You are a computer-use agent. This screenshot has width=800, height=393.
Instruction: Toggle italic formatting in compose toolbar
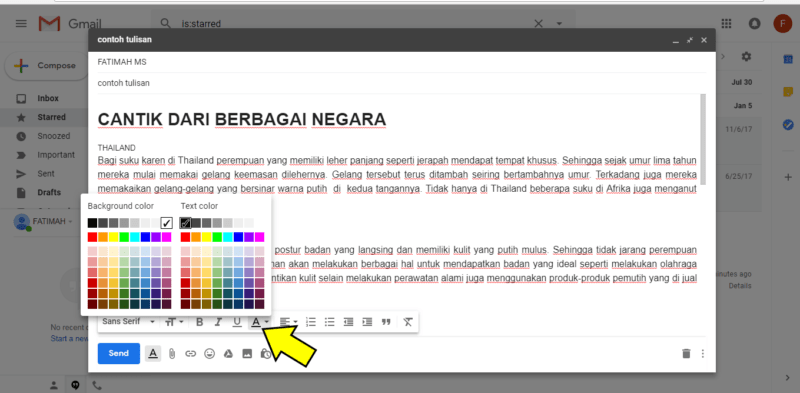218,322
